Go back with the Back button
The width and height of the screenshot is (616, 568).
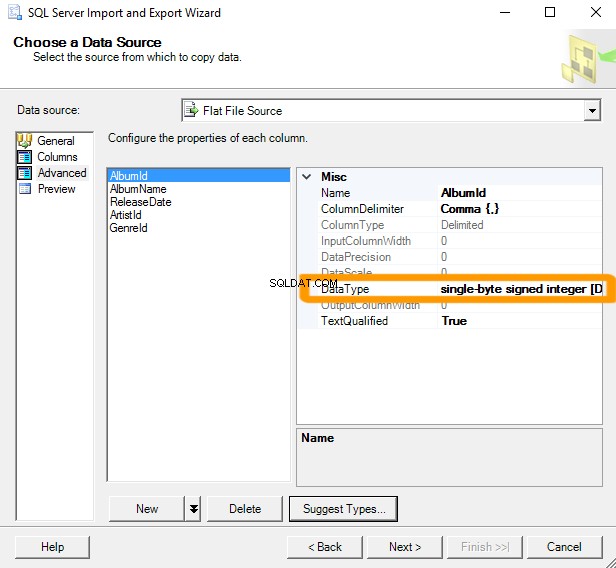(324, 547)
